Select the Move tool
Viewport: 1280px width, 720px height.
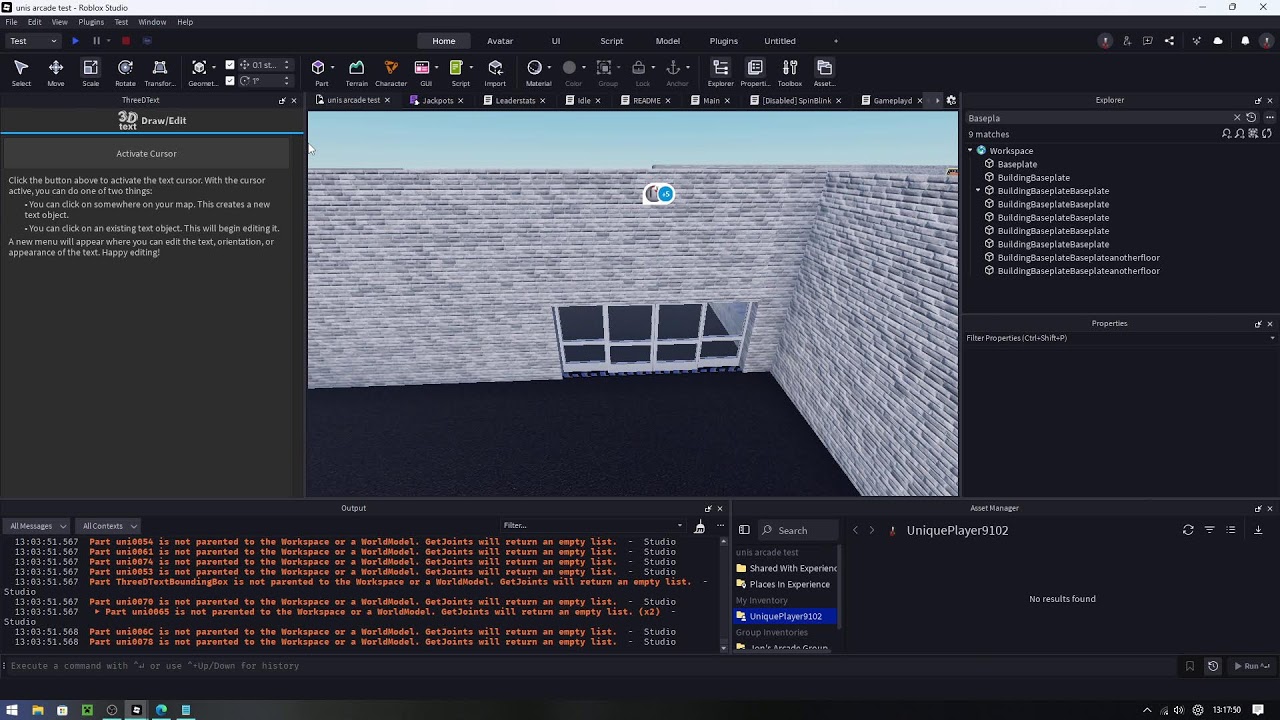click(x=56, y=72)
